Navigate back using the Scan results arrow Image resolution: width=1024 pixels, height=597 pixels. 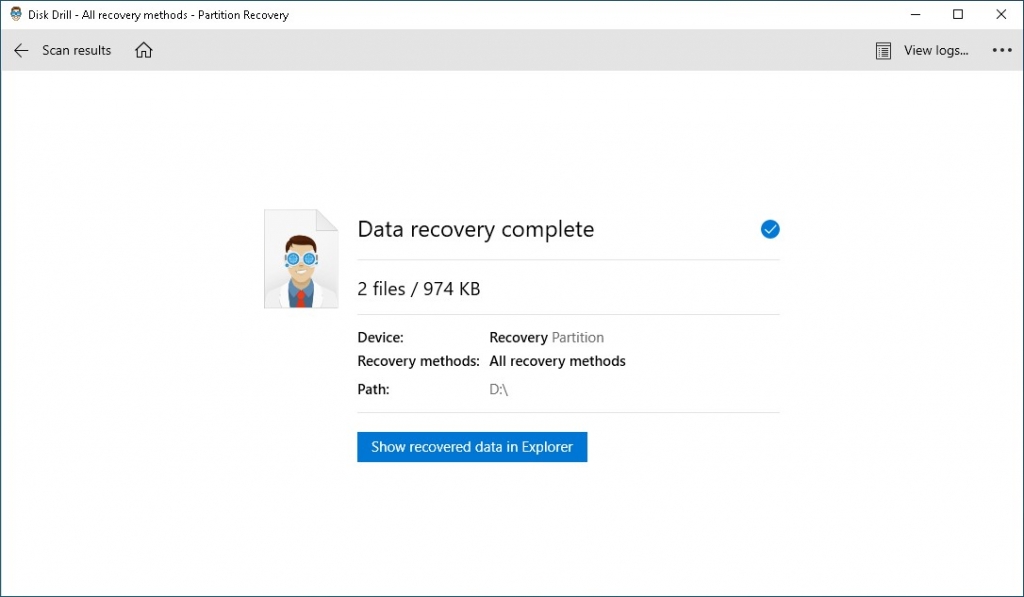pos(21,50)
